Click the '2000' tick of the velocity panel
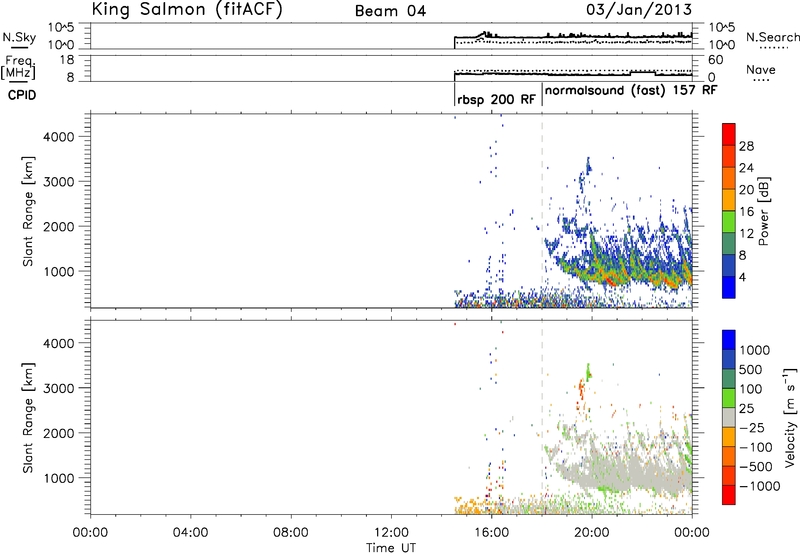This screenshot has width=800, height=554. [59, 433]
